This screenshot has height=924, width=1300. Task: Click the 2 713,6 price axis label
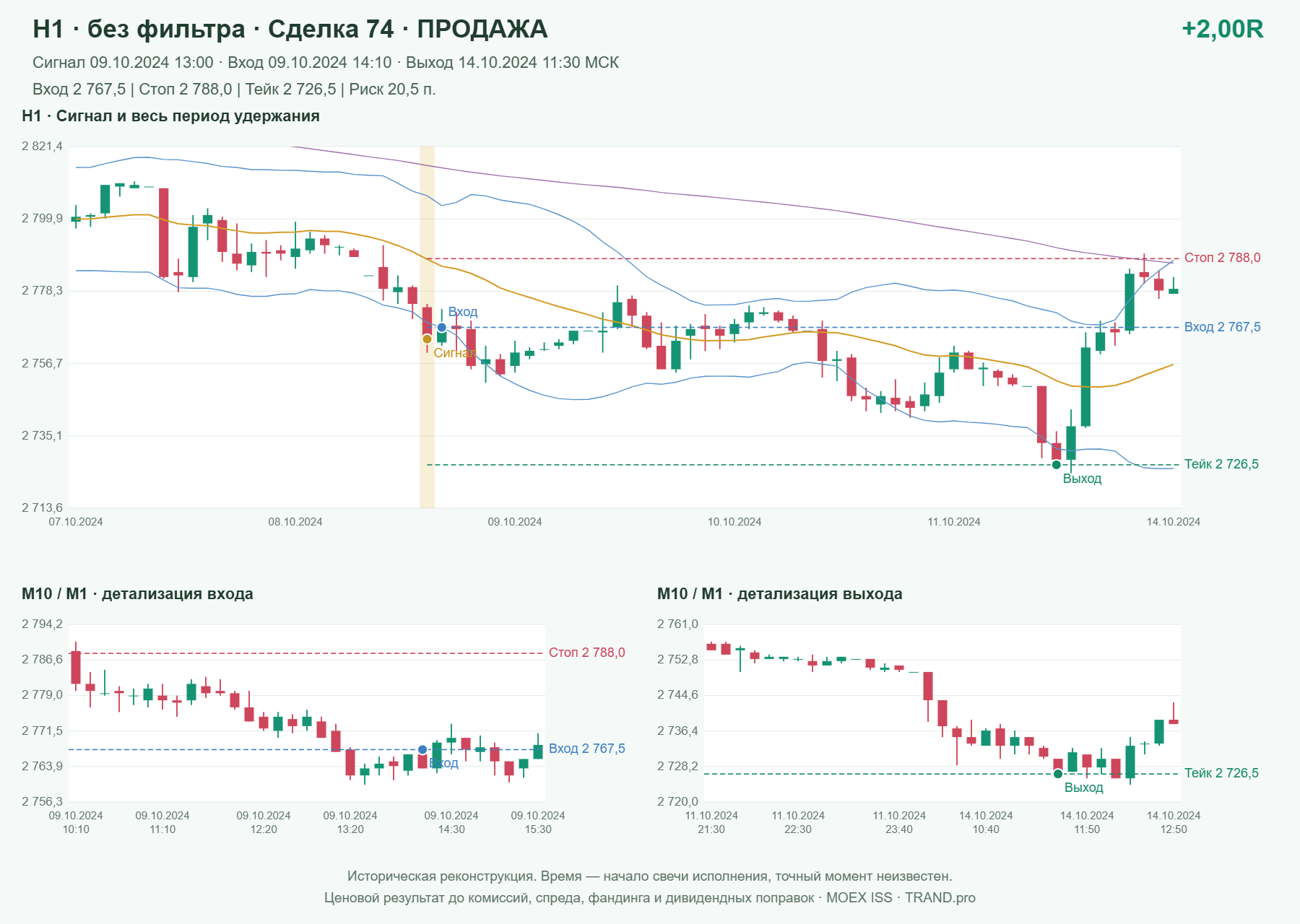[42, 508]
